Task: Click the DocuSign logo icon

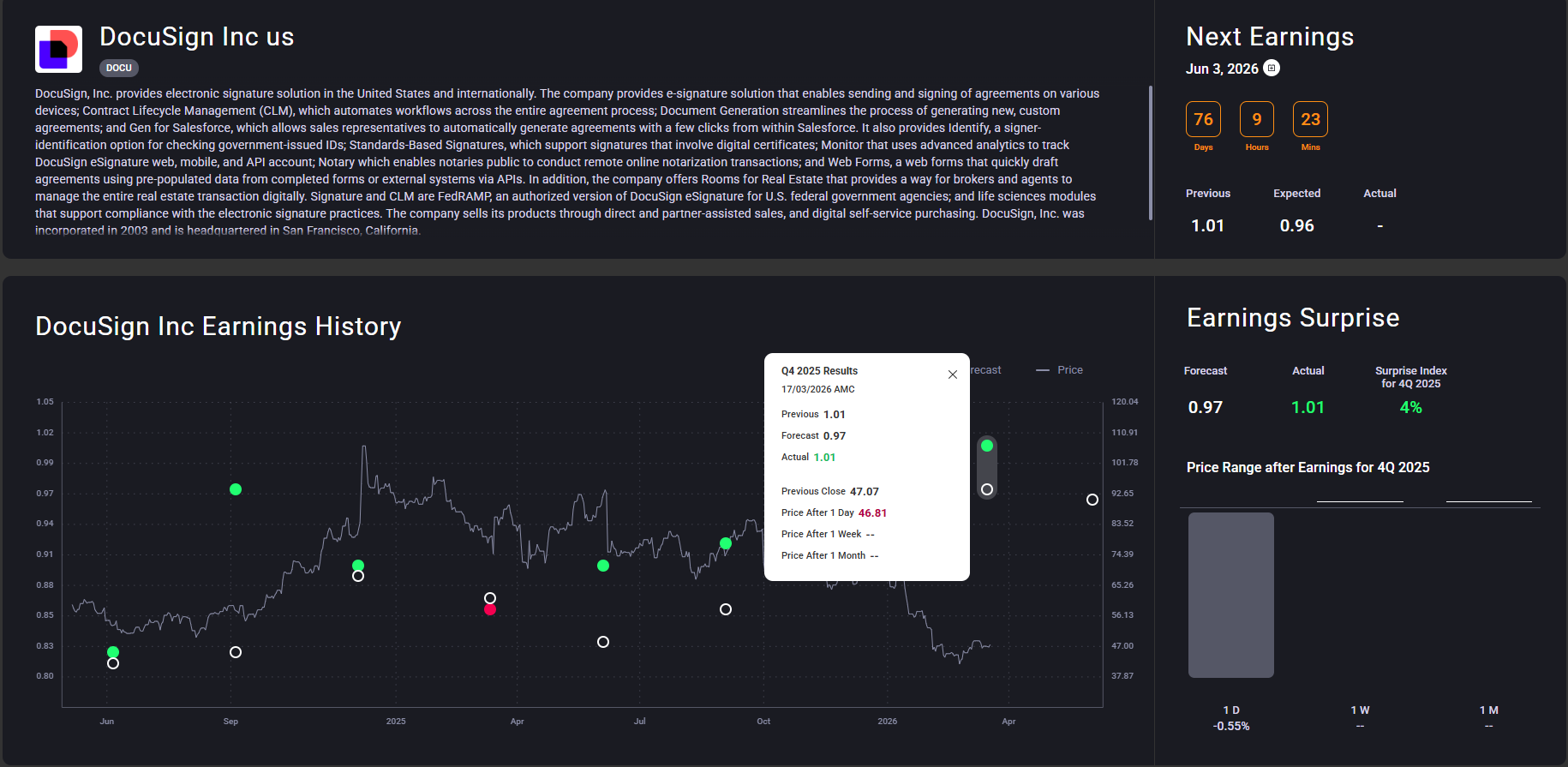Action: pyautogui.click(x=58, y=49)
